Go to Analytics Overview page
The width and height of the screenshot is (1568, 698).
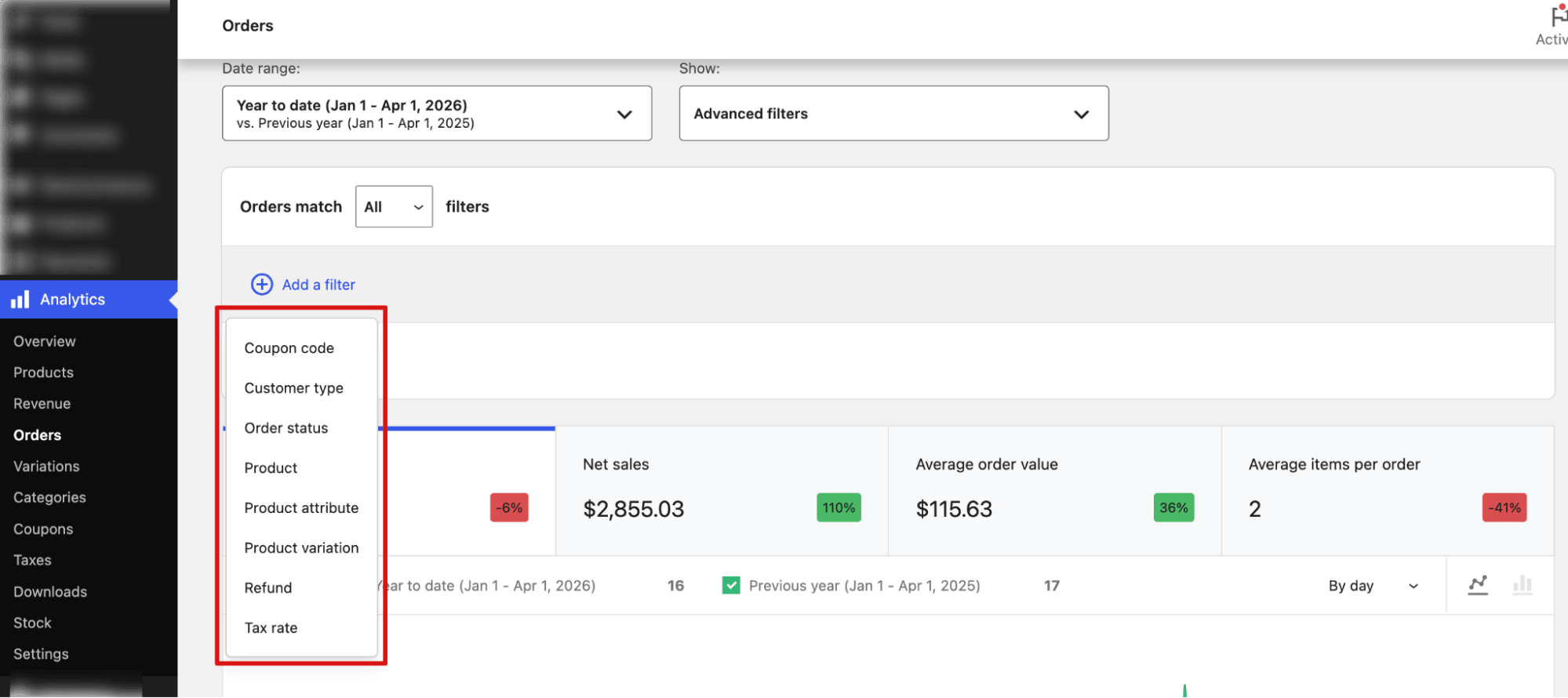[45, 341]
